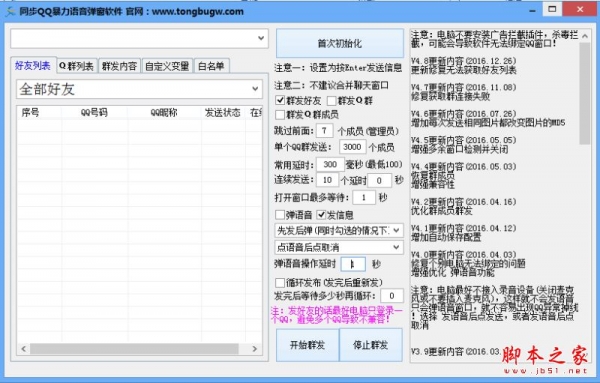Click the 发完后等待多少秒再循环 field
Viewport: 600px width, 383px height.
pyautogui.click(x=392, y=296)
